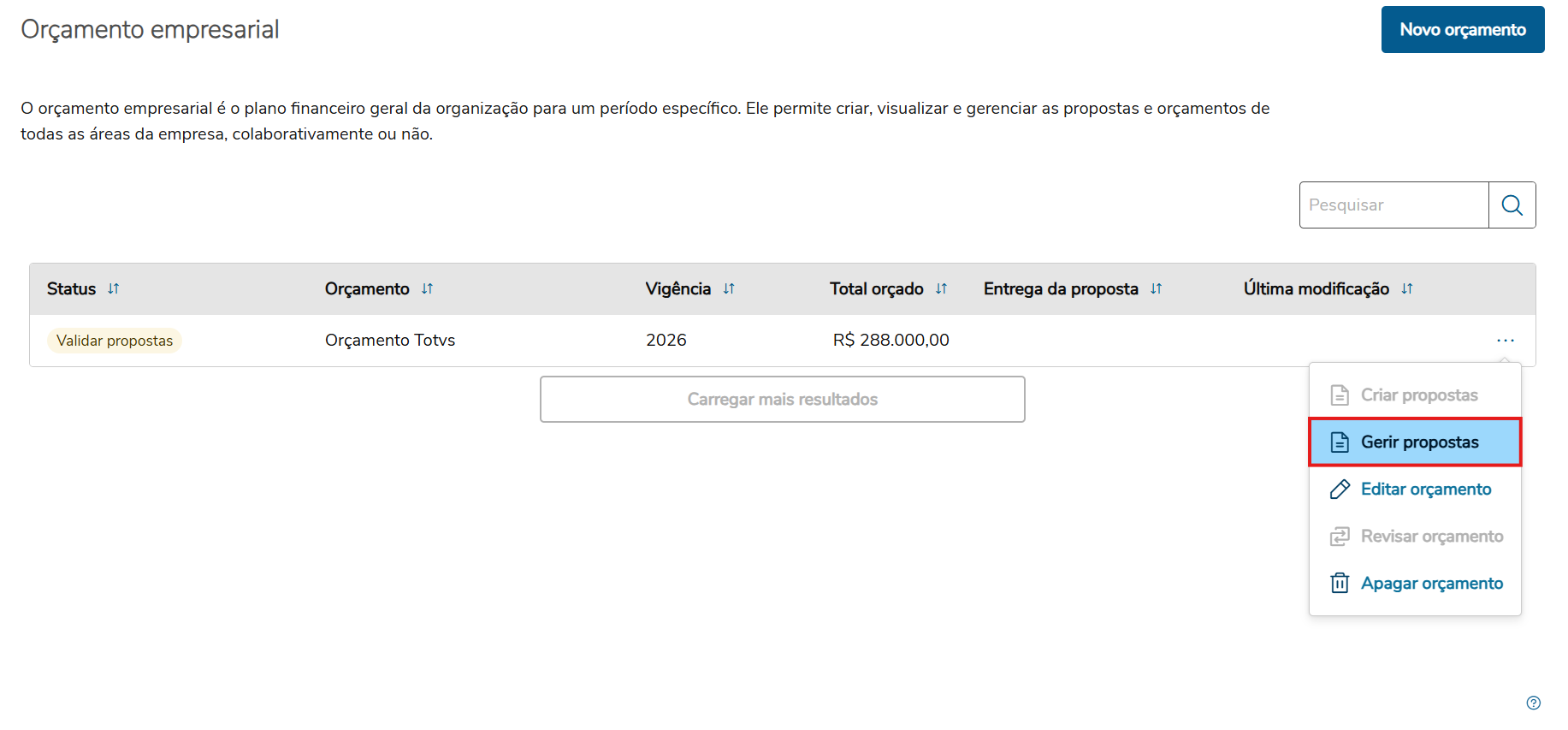Viewport: 1568px width, 730px height.
Task: Click Carregar mais resultados button
Action: [x=782, y=400]
